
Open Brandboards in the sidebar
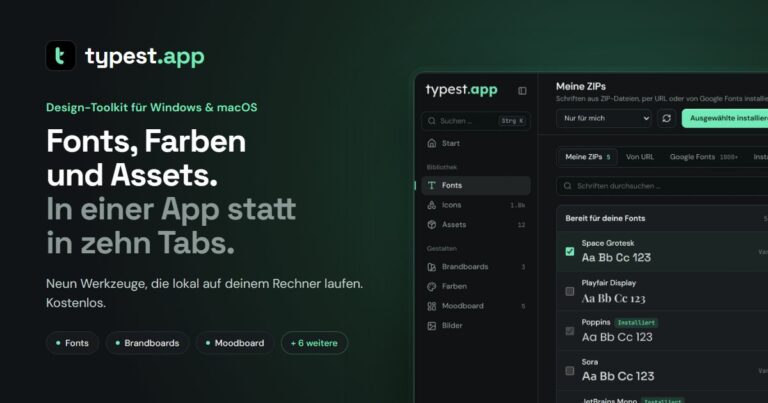pyautogui.click(x=476, y=267)
